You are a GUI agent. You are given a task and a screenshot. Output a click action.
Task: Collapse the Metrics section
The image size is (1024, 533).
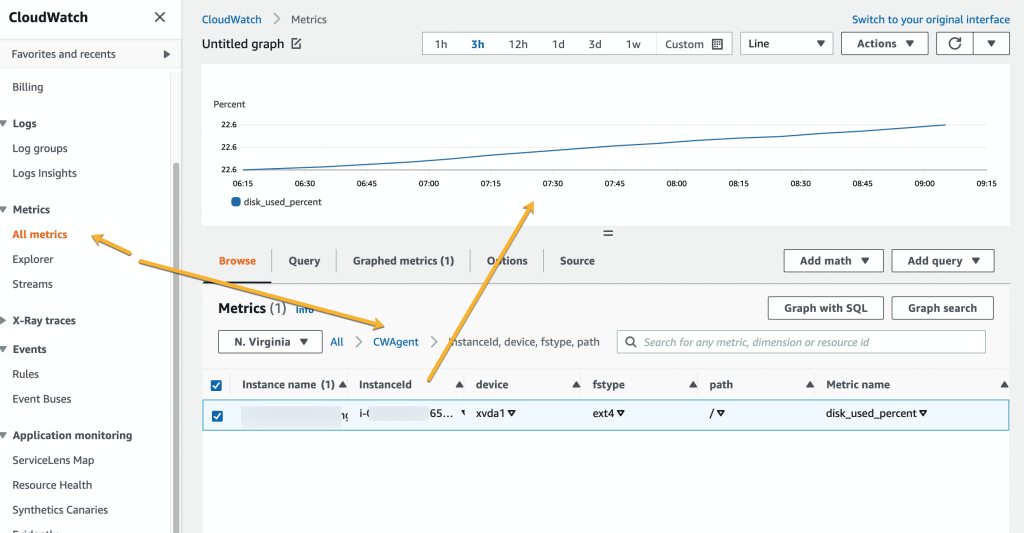coord(4,210)
